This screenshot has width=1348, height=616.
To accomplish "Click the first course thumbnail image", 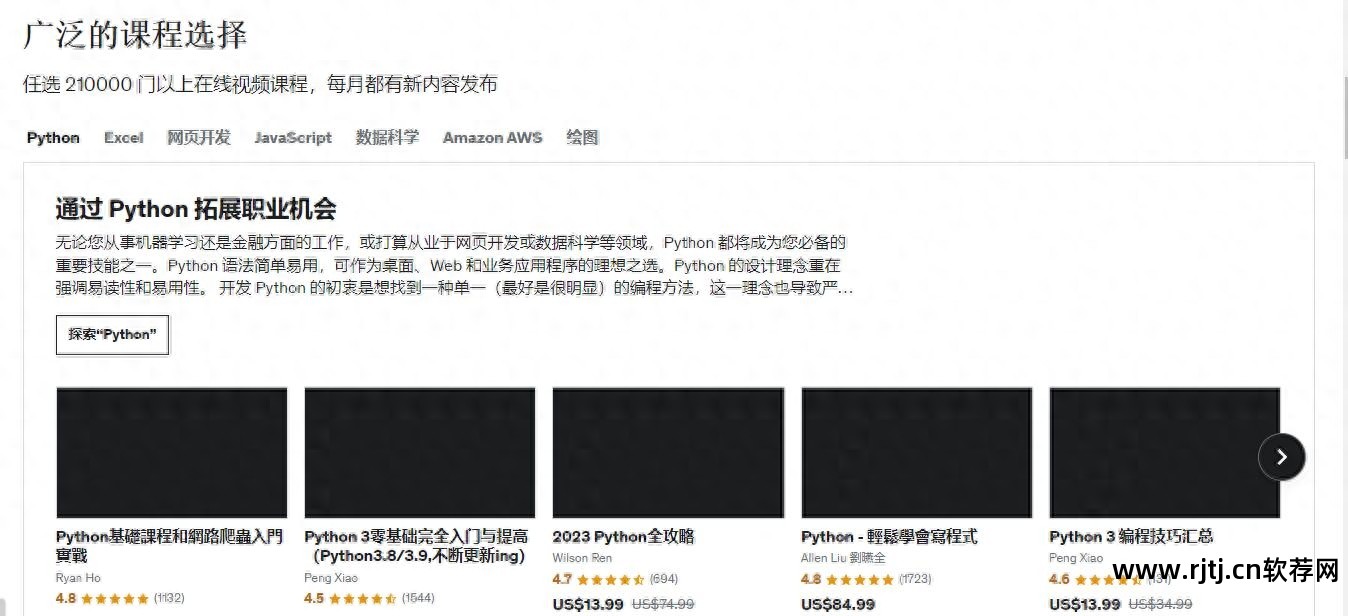I will (170, 452).
